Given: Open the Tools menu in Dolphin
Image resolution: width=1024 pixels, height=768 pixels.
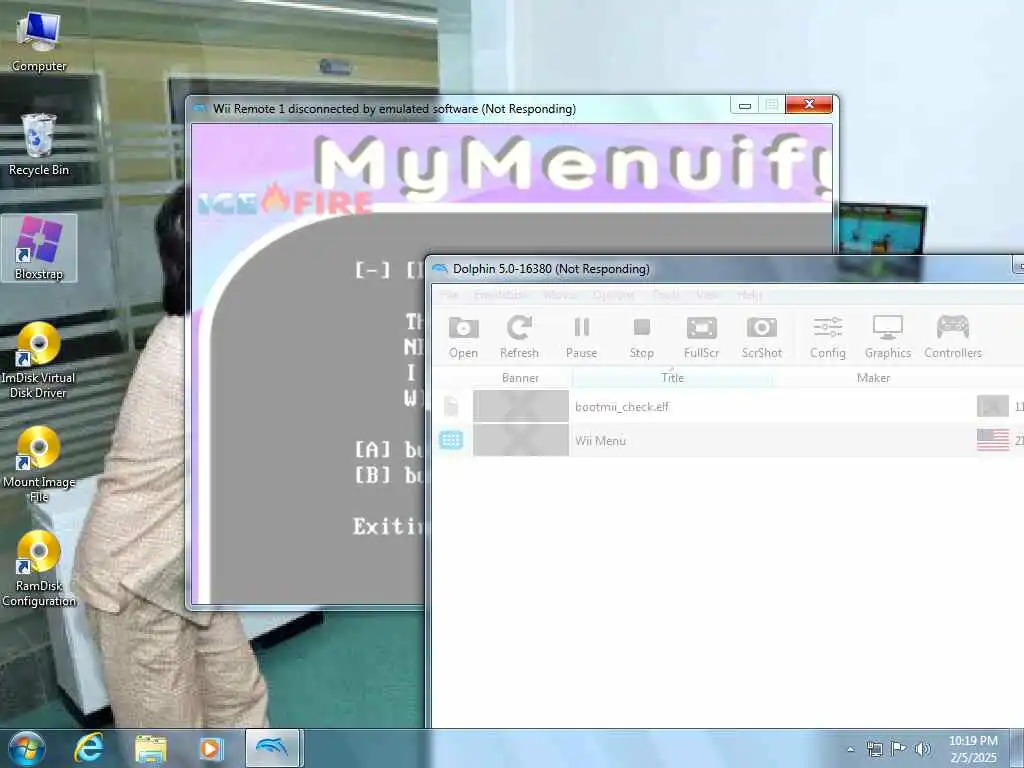Looking at the screenshot, I should coord(665,295).
